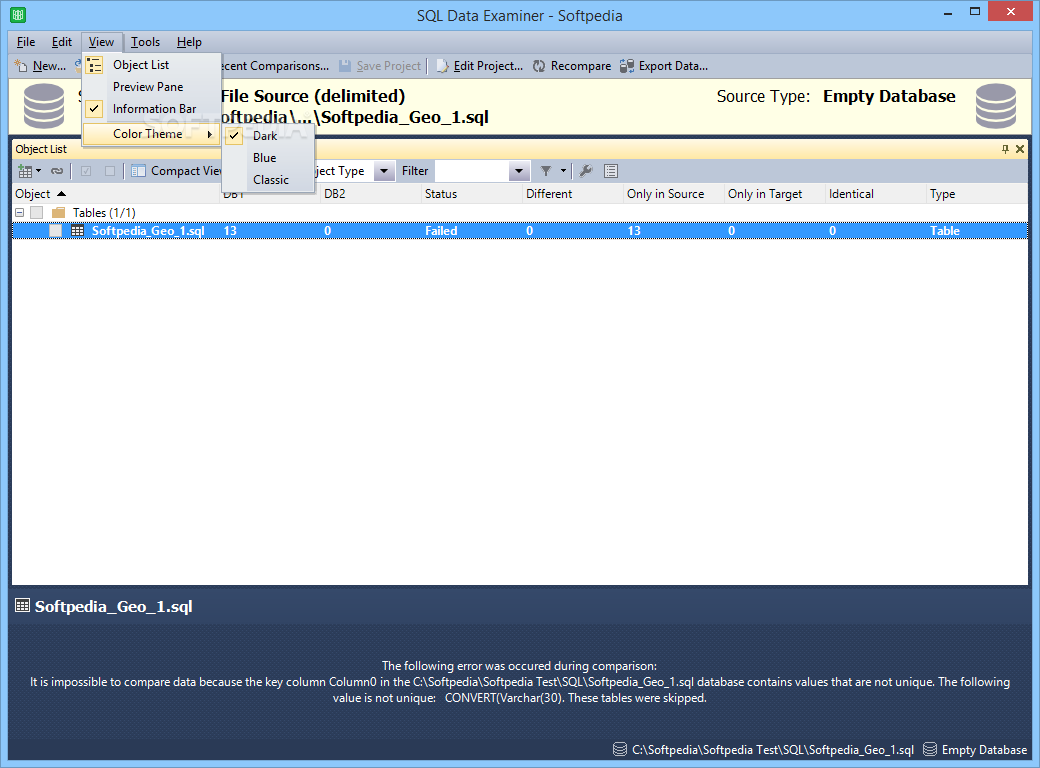The height and width of the screenshot is (768, 1040).
Task: Collapse the Tables tree group
Action: pyautogui.click(x=20, y=213)
